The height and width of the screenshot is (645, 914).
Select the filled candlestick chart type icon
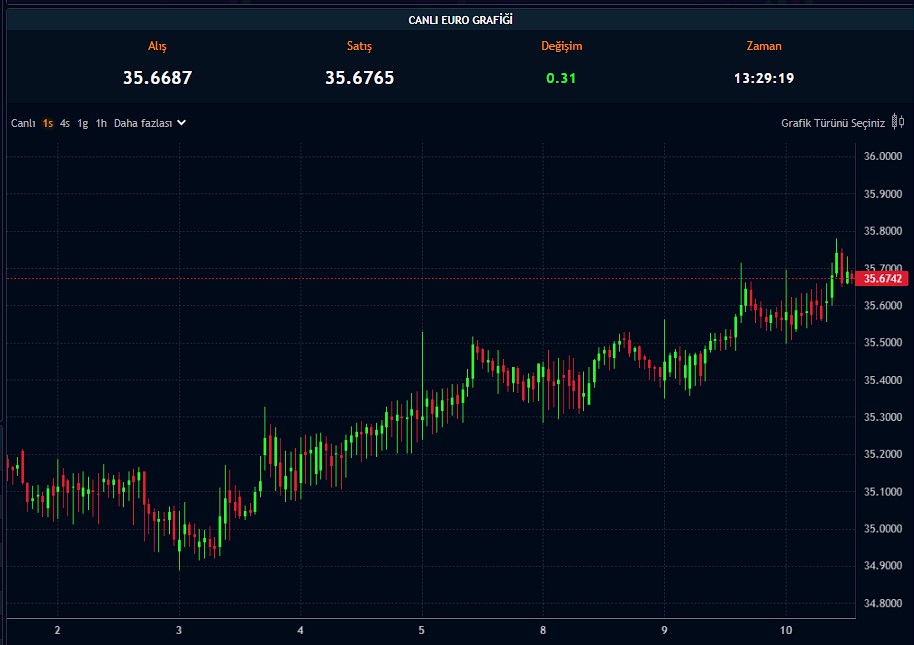click(895, 123)
